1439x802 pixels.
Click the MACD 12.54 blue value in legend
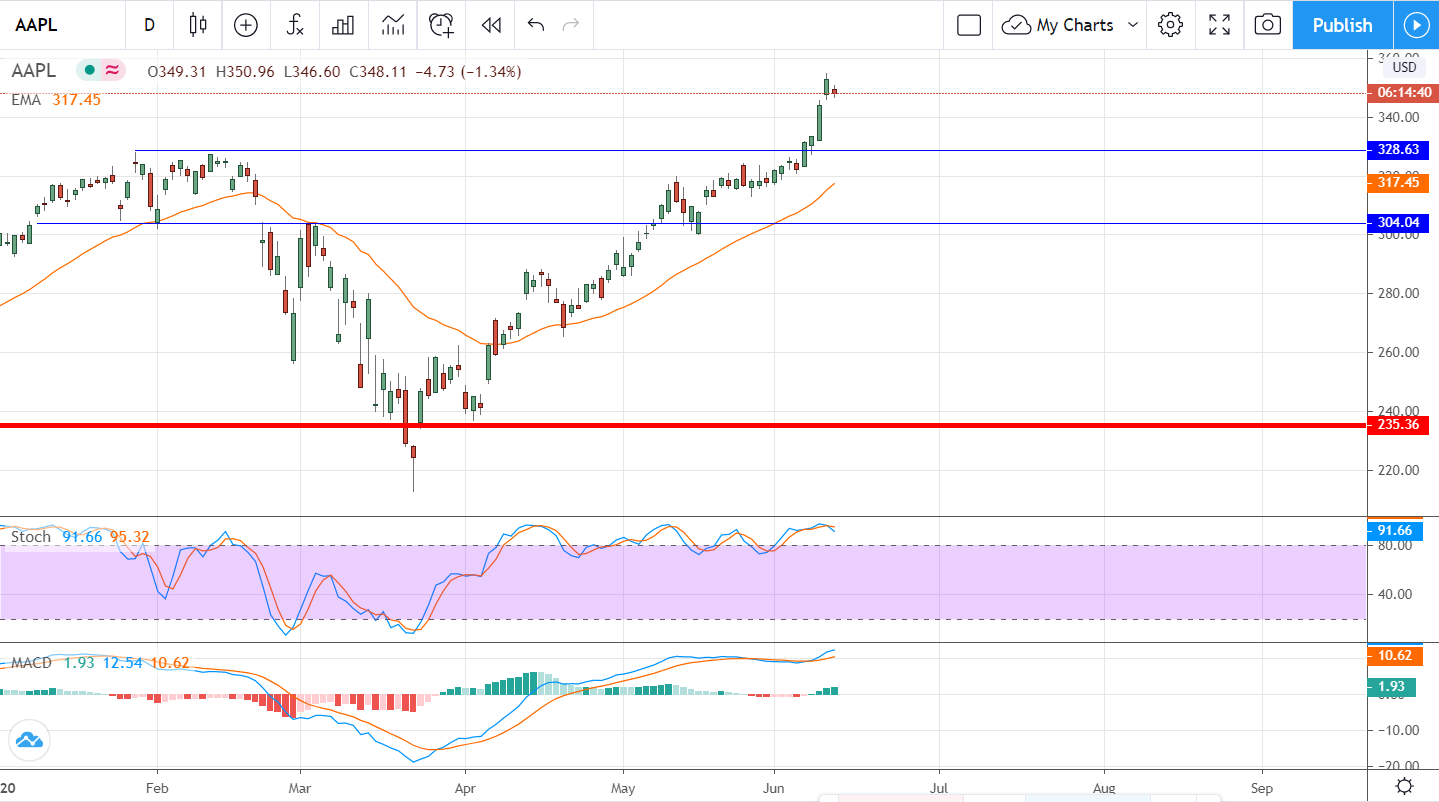click(x=123, y=663)
